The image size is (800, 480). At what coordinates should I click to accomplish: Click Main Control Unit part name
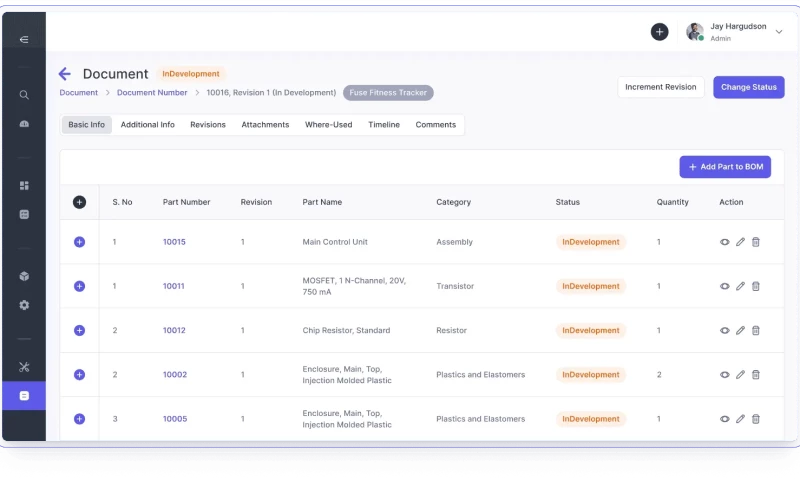[x=335, y=242]
